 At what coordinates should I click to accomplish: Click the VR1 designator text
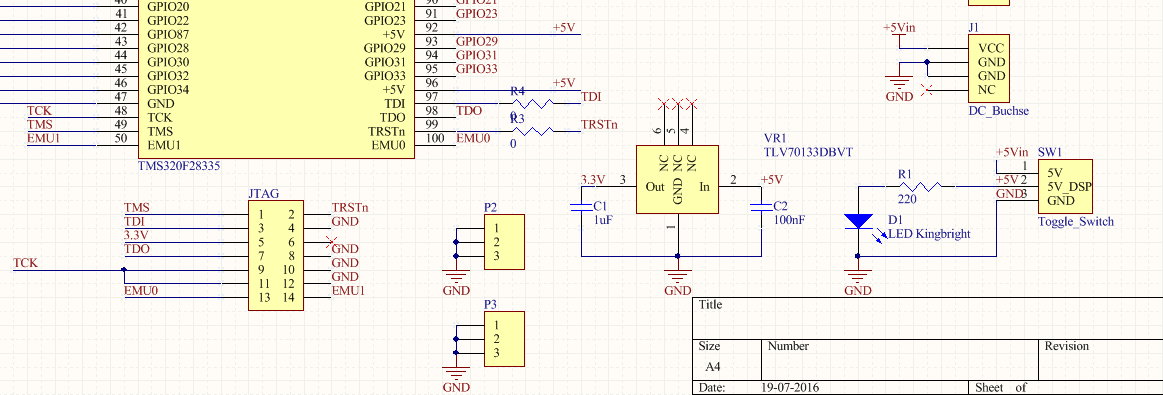click(x=775, y=139)
